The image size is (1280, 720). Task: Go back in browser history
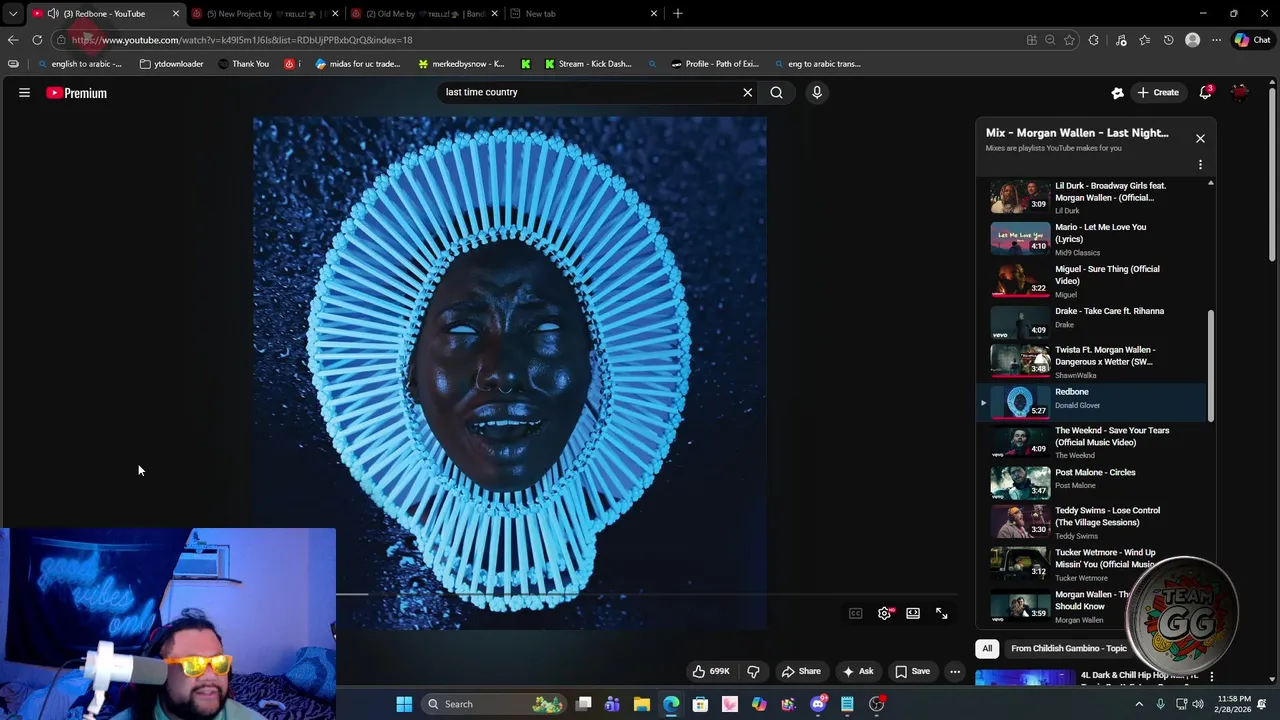tap(12, 40)
